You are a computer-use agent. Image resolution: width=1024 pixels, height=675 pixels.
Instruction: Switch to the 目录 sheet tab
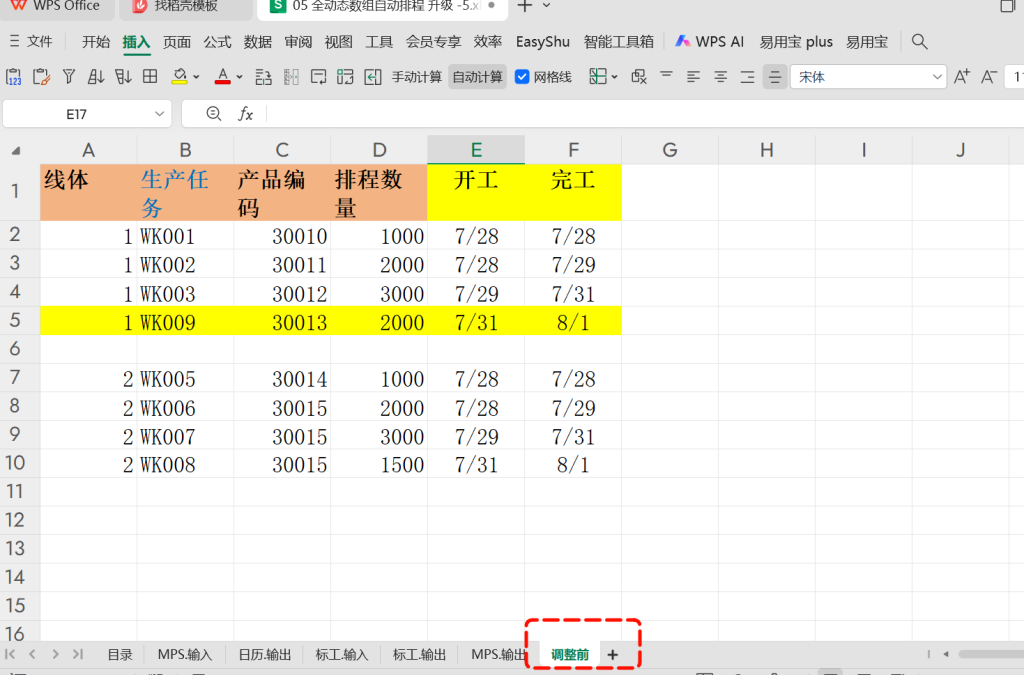tap(120, 655)
